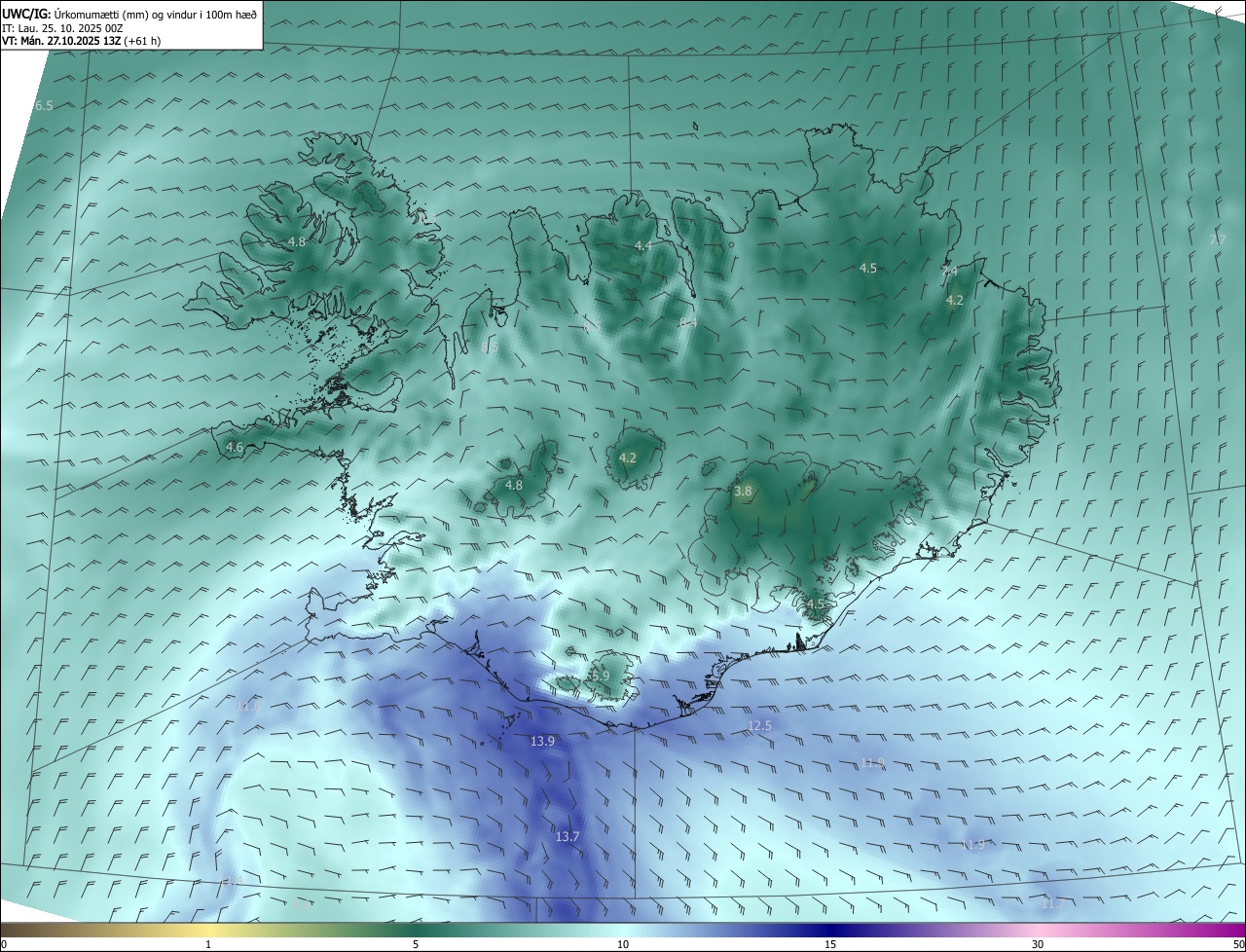This screenshot has height=952, width=1246.
Task: Click the '0' tick label on the color scale
Action: click(x=4, y=944)
